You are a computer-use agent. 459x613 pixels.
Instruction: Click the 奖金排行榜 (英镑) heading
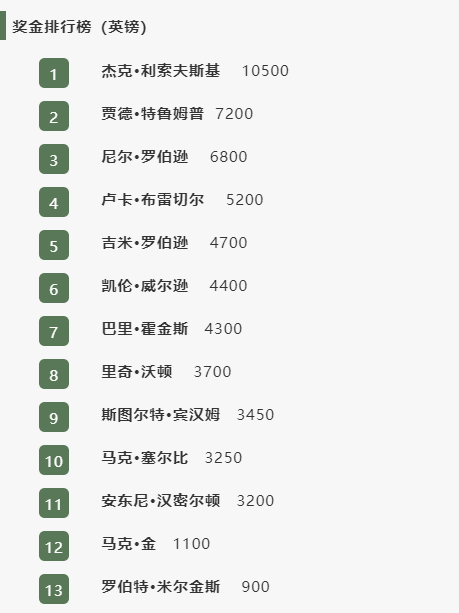79,27
